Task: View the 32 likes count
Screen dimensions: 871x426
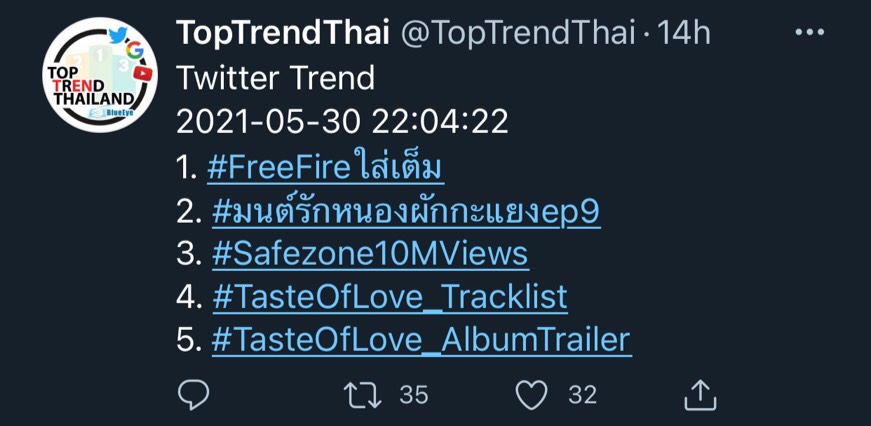Action: coord(583,395)
